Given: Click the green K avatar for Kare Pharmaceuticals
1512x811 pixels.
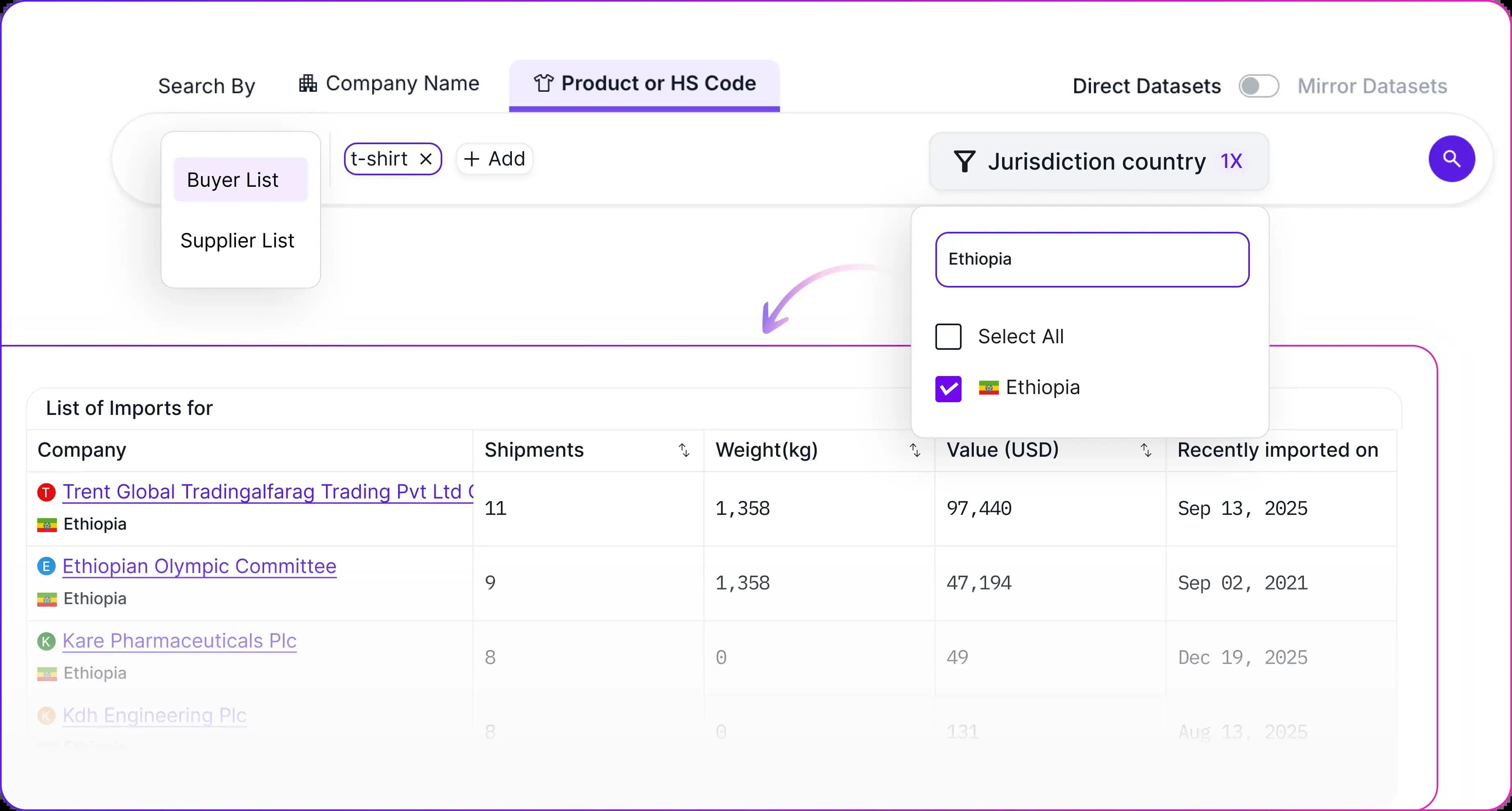Looking at the screenshot, I should pos(46,641).
